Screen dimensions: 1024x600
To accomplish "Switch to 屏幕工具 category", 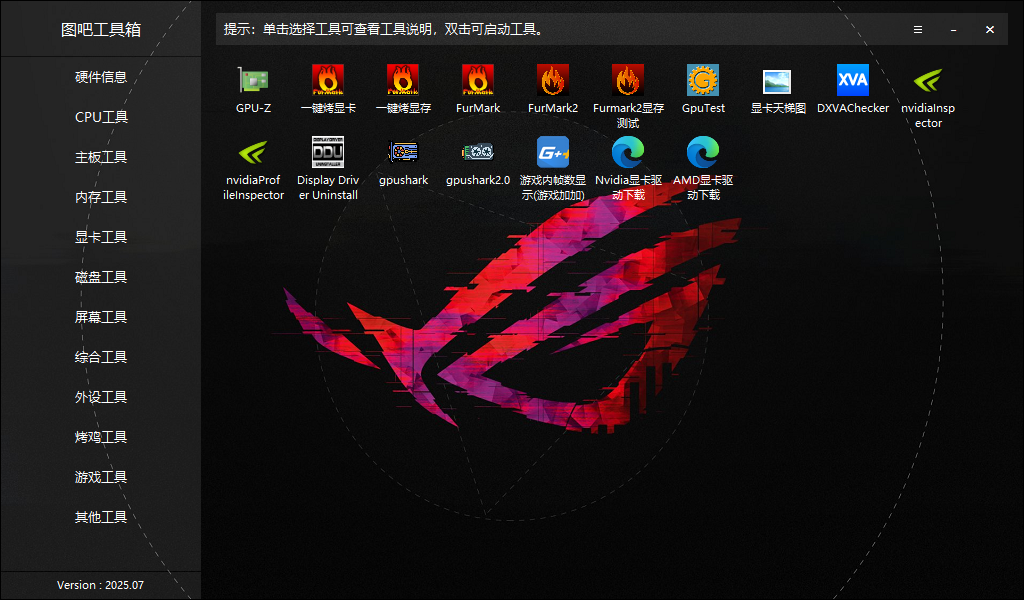I will click(x=101, y=317).
